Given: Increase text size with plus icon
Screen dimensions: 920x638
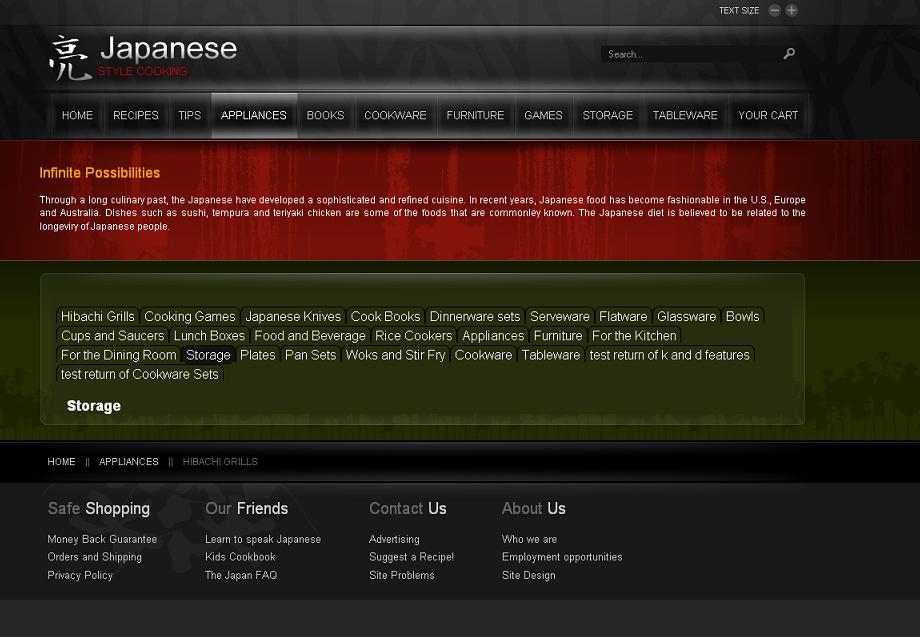Looking at the screenshot, I should [792, 11].
